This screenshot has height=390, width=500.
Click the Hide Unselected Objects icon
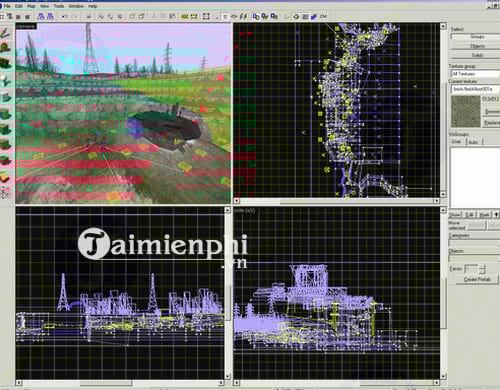click(x=142, y=16)
